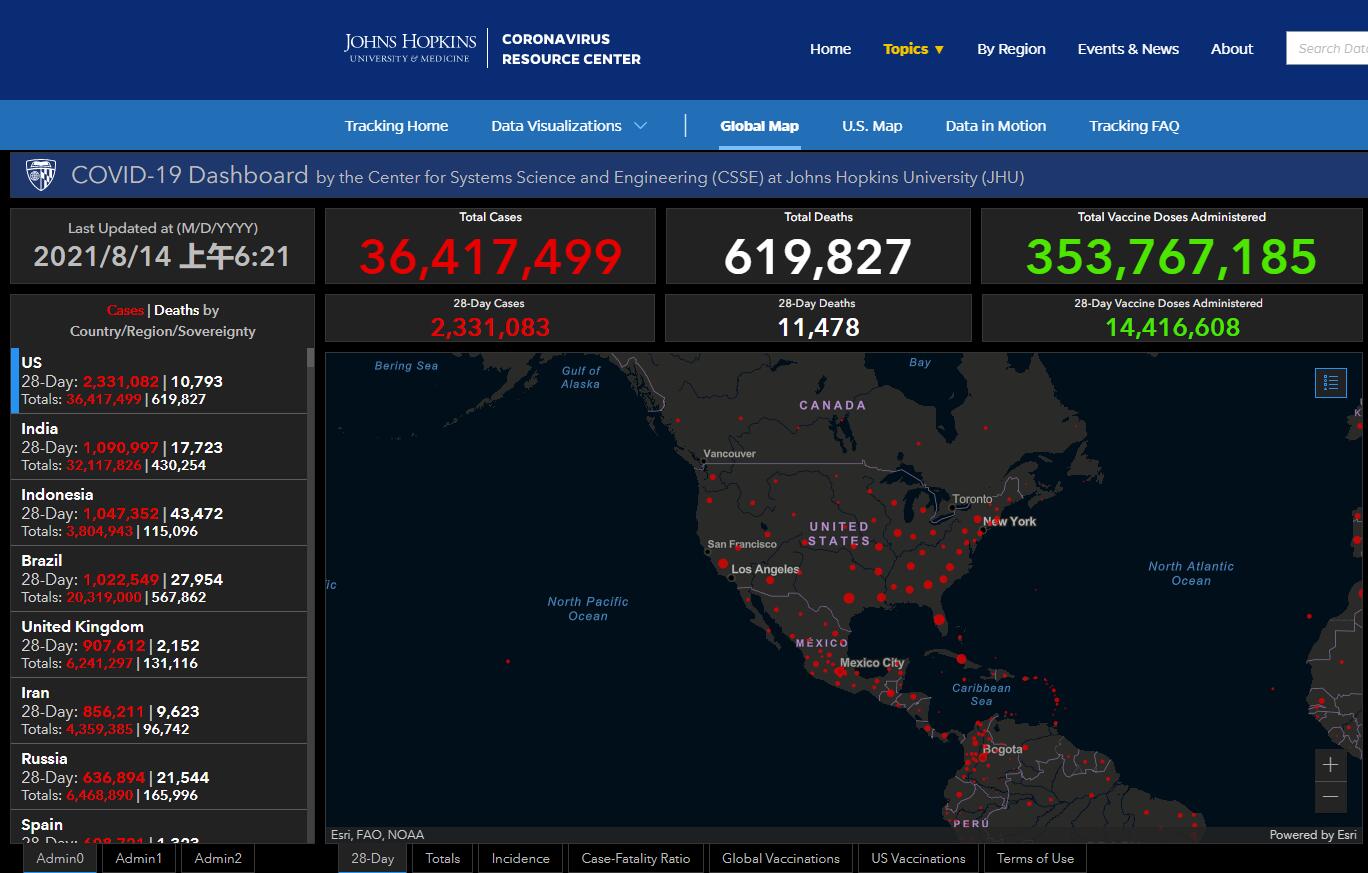
Task: Switch to the Admin1 tab
Action: point(138,858)
